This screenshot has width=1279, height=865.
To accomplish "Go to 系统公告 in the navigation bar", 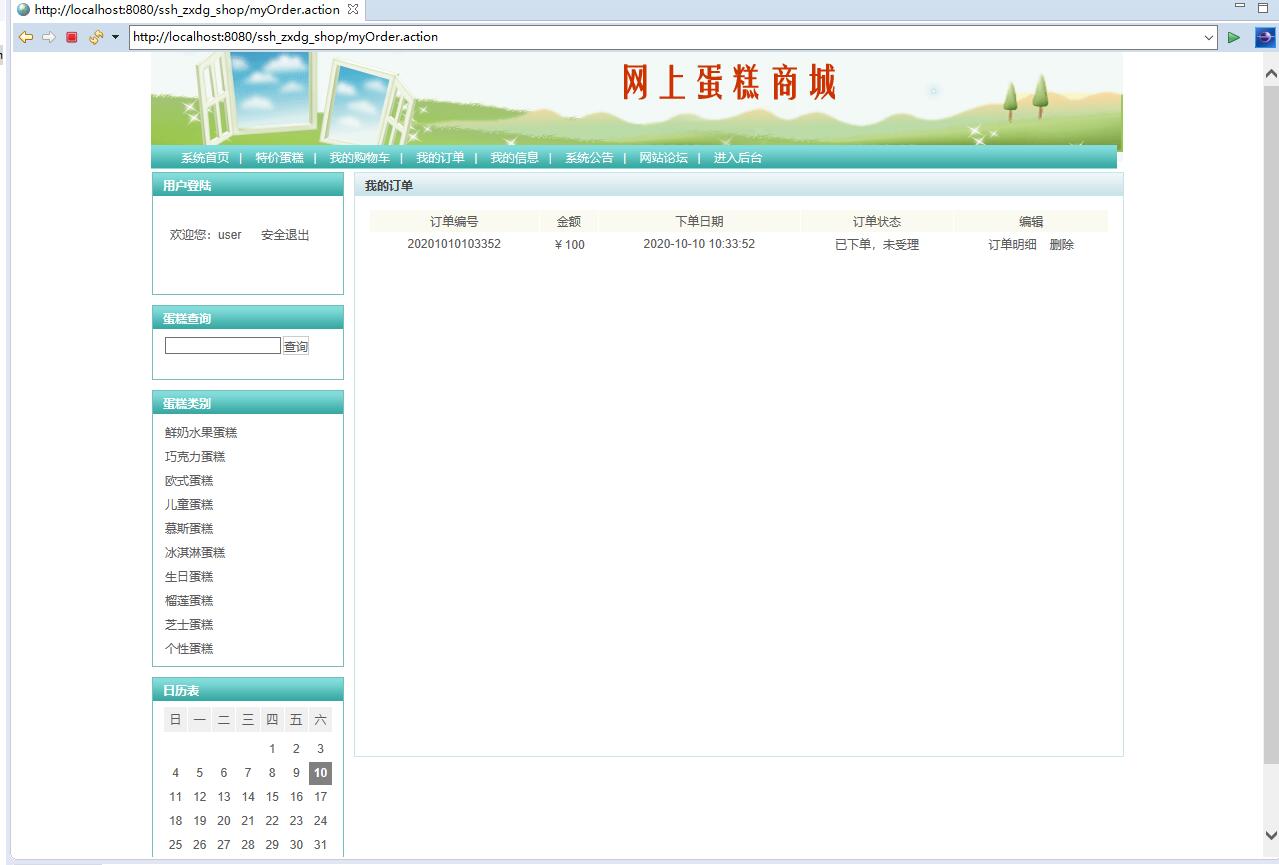I will click(589, 158).
